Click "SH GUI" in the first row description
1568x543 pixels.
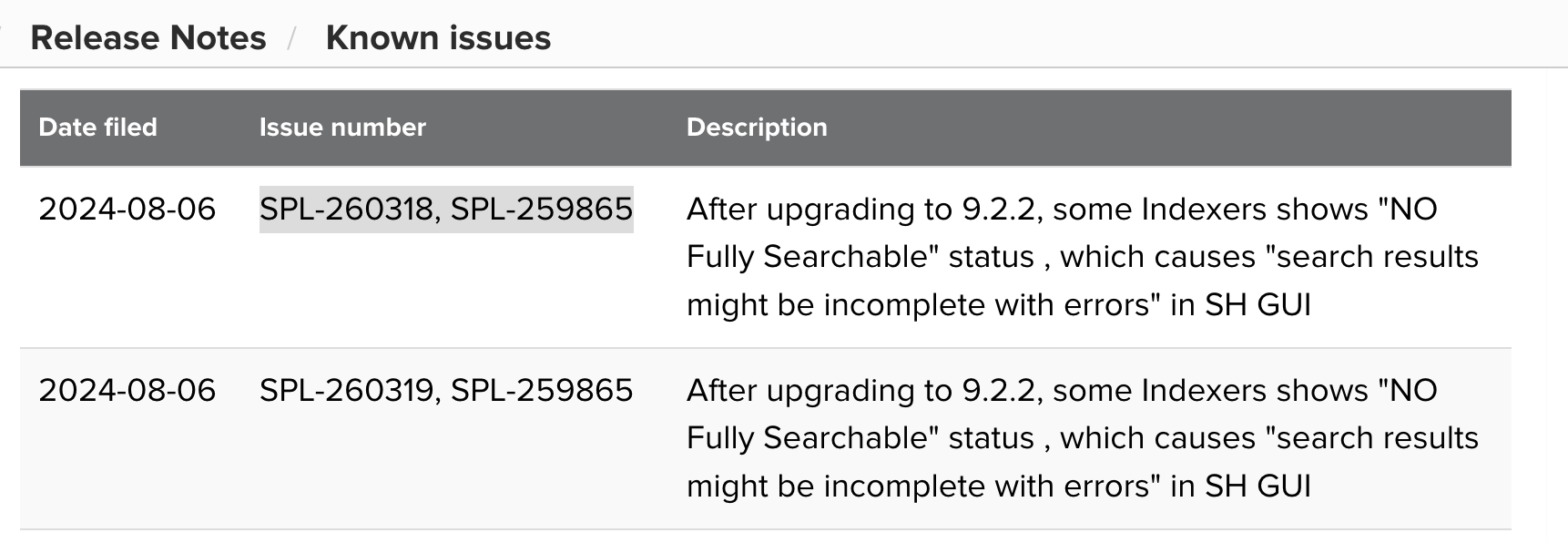coord(1257,304)
